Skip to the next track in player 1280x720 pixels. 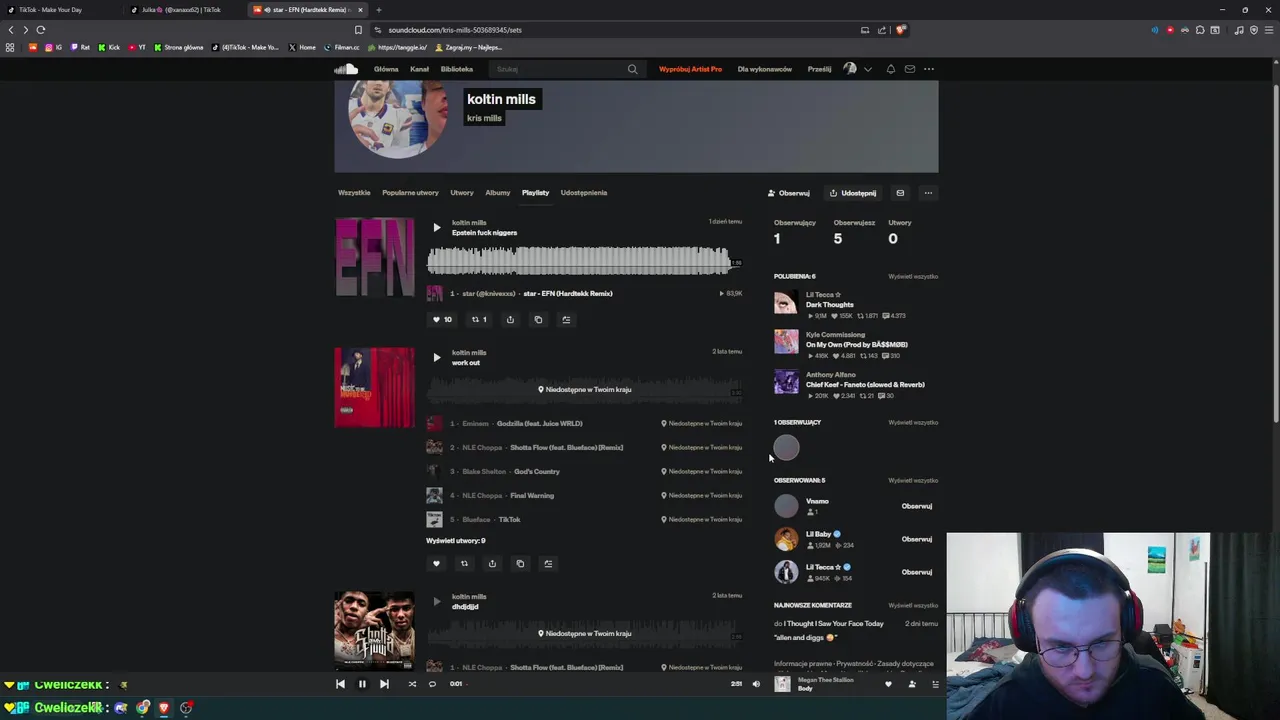click(x=384, y=684)
